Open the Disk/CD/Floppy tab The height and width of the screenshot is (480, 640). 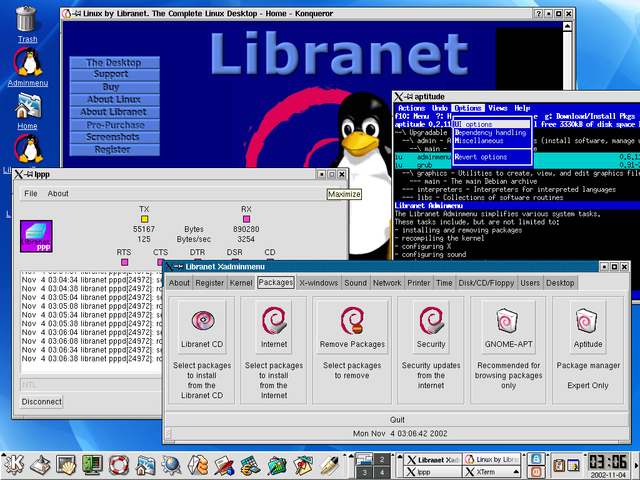click(x=486, y=283)
